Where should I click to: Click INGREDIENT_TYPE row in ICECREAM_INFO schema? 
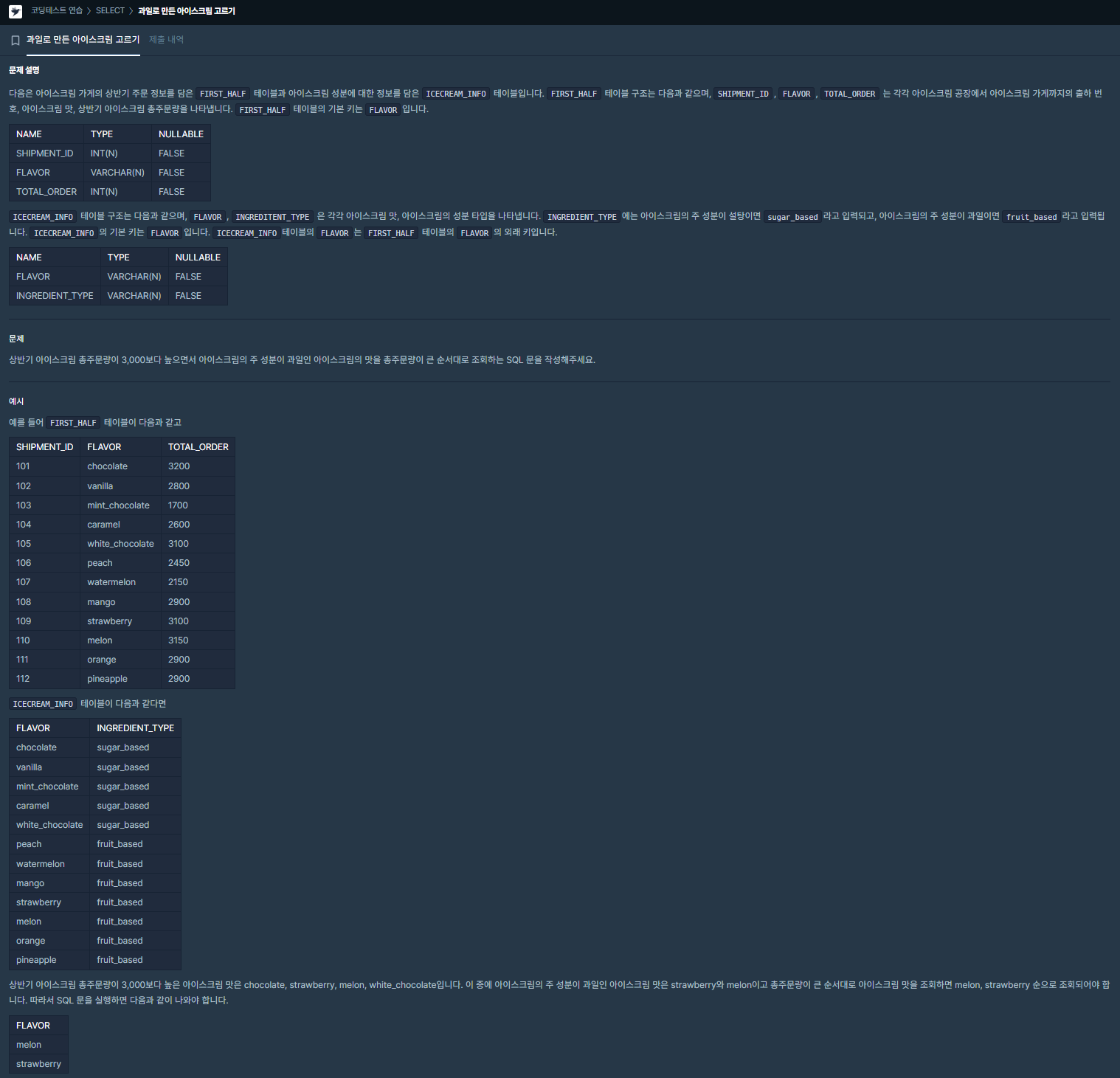[x=118, y=296]
